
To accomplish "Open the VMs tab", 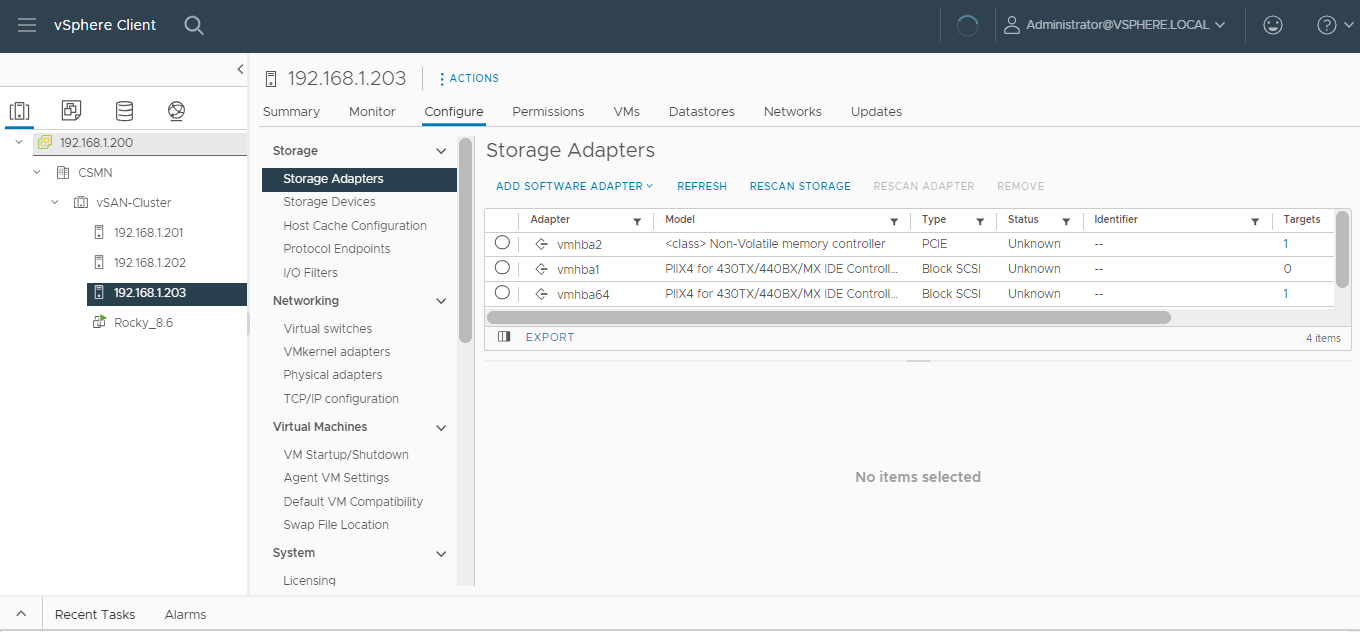I will (x=627, y=112).
